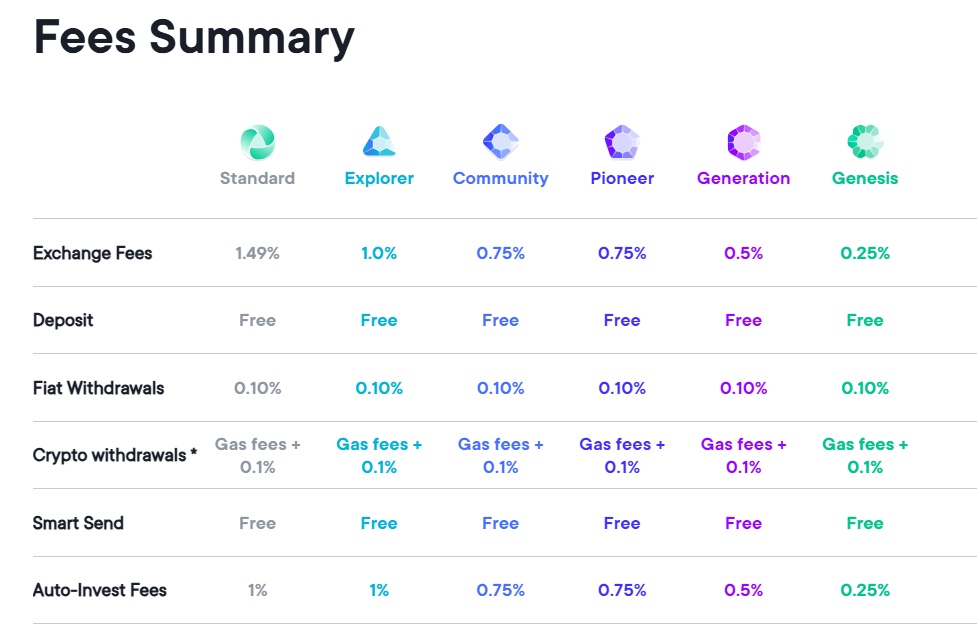Click the Fees Summary page title

click(194, 37)
